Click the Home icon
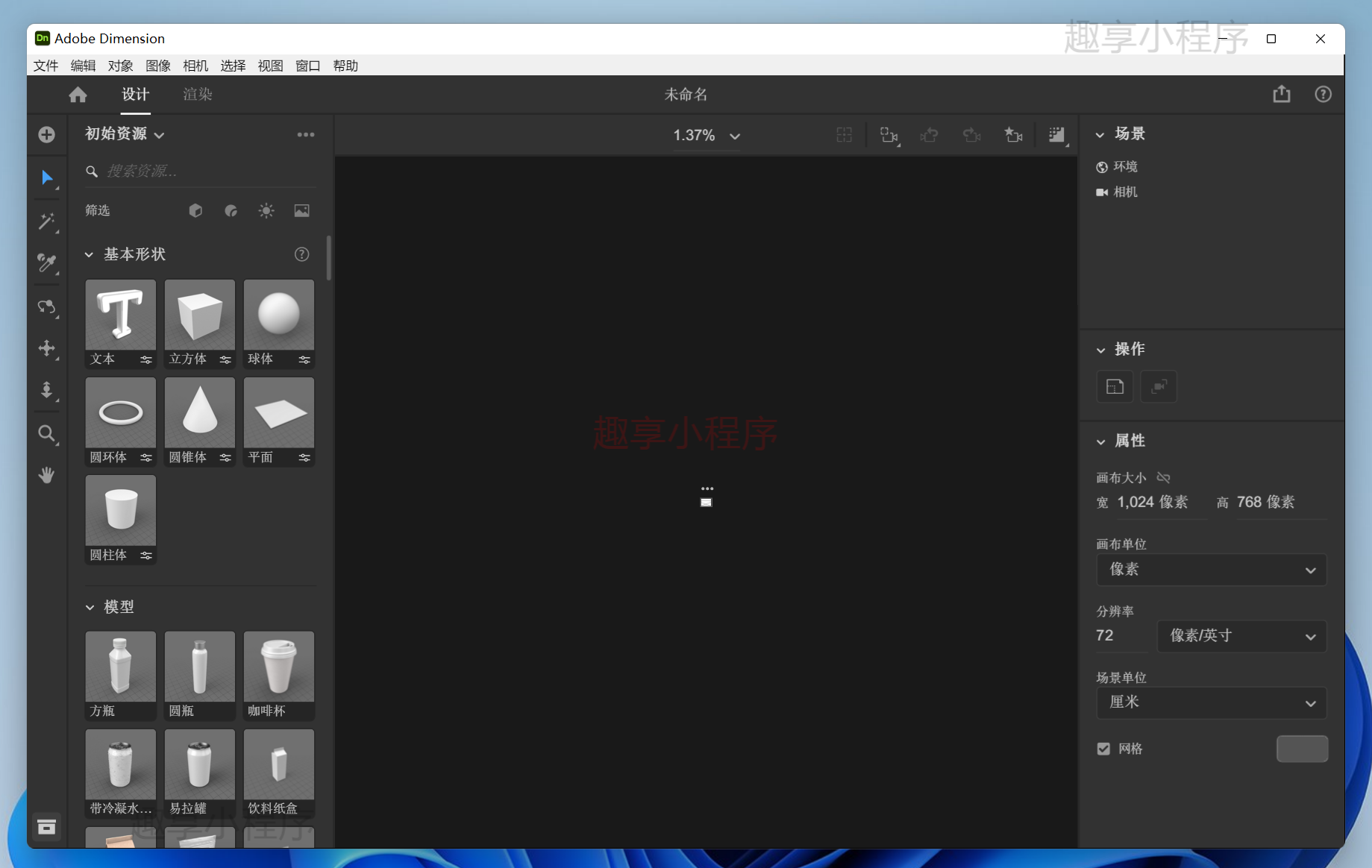 tap(78, 95)
